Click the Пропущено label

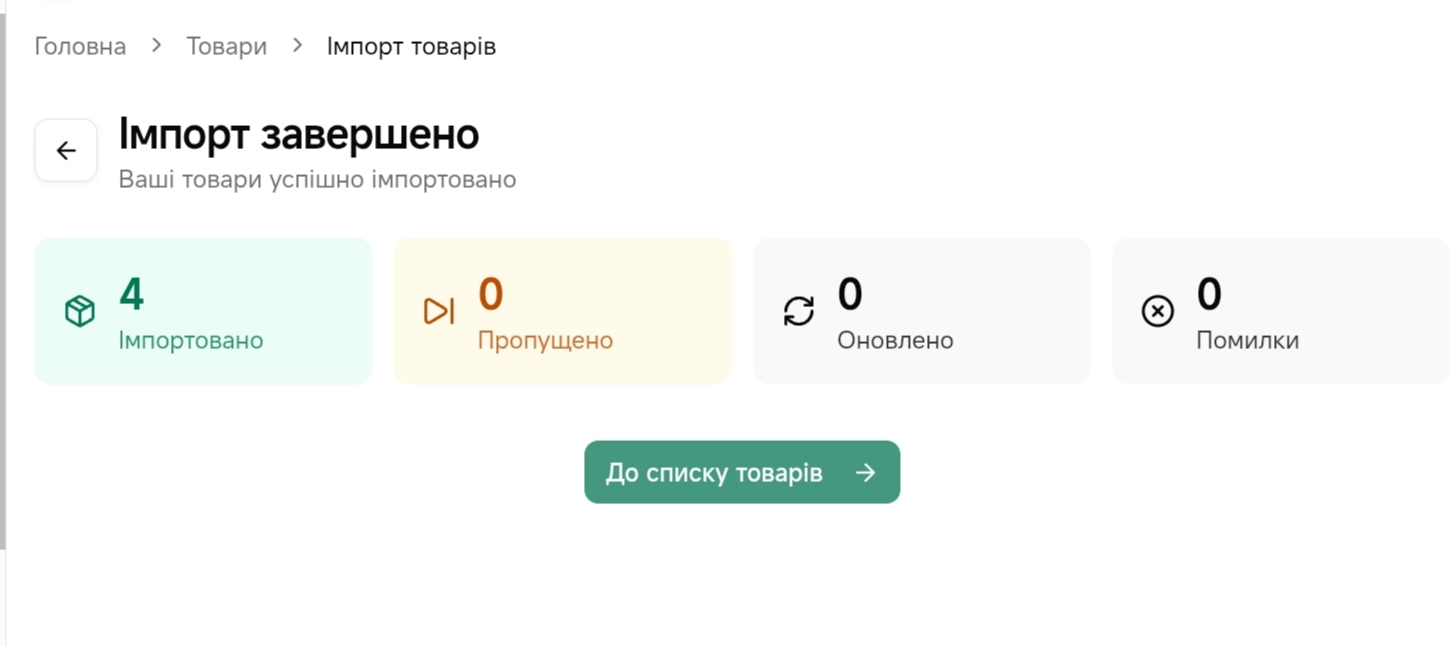pos(545,340)
